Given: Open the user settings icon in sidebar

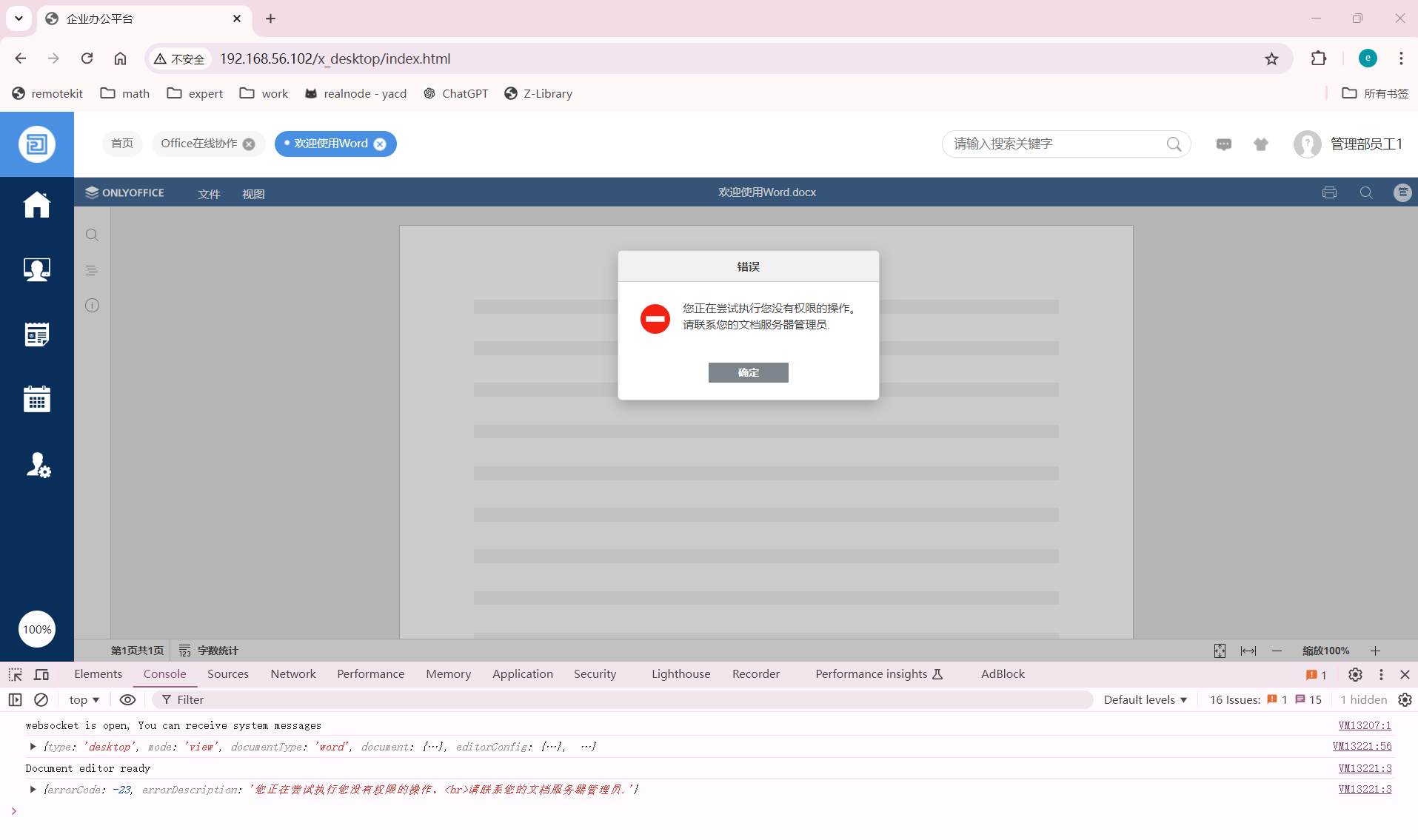Looking at the screenshot, I should (39, 465).
